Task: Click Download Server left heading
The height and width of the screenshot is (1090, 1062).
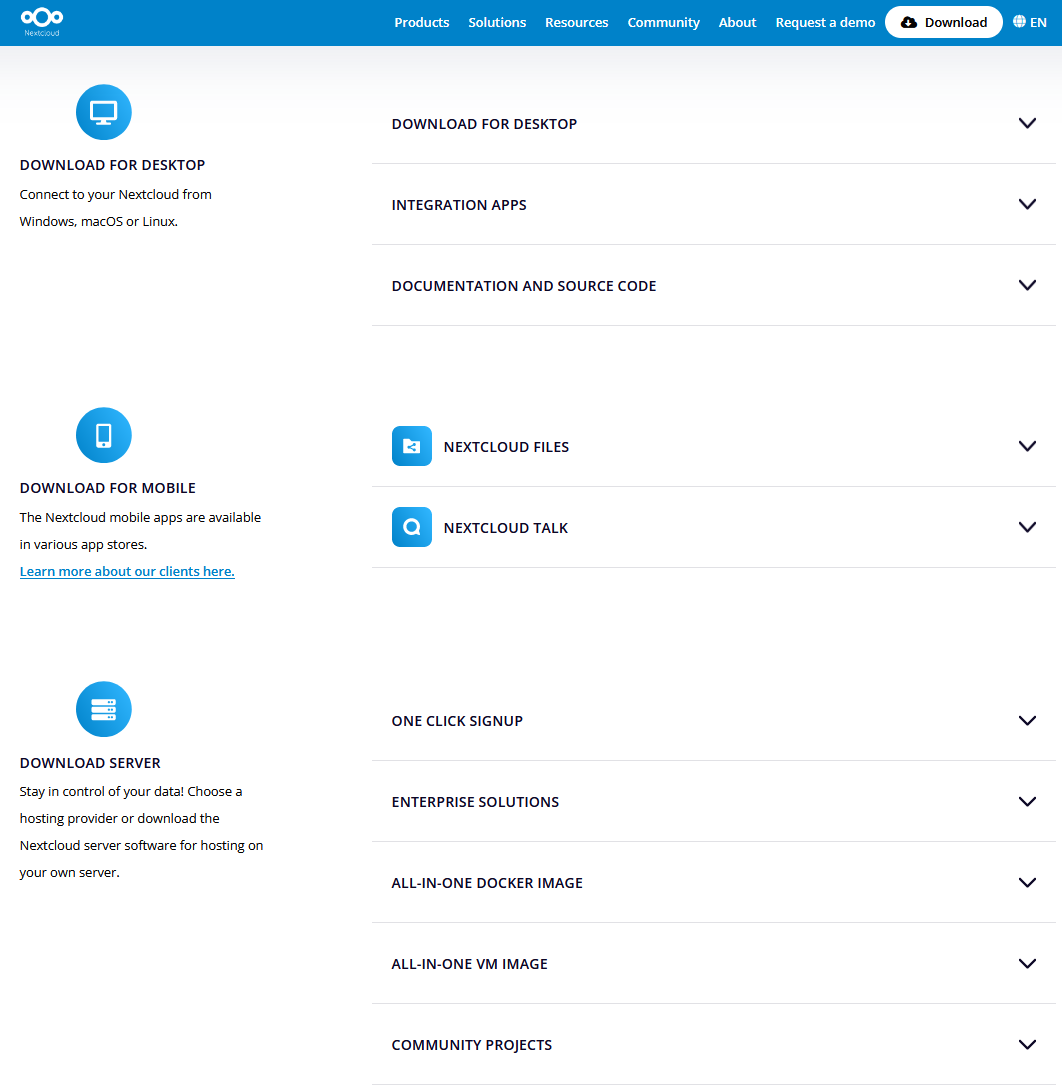Action: (90, 763)
